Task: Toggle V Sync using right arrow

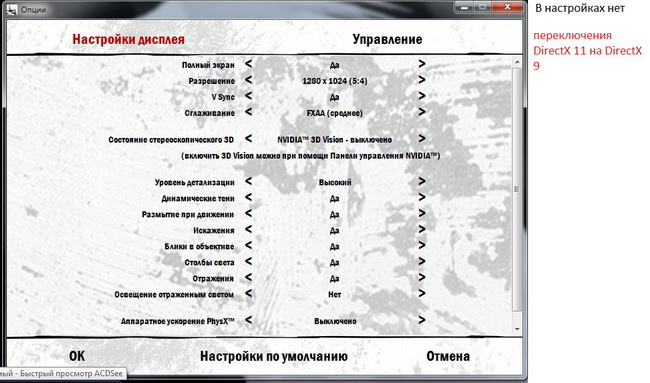Action: [x=422, y=96]
